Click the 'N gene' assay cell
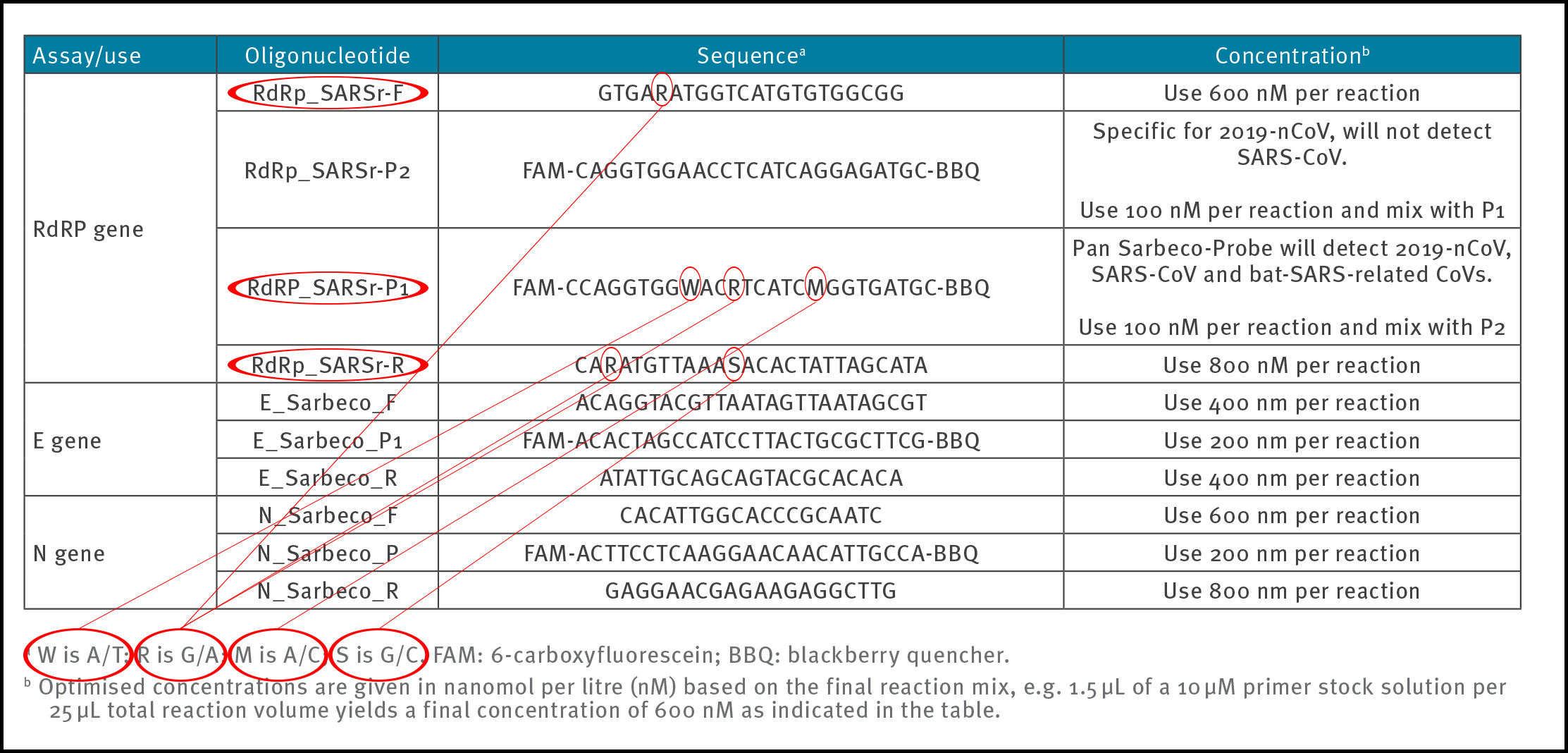 coord(69,553)
